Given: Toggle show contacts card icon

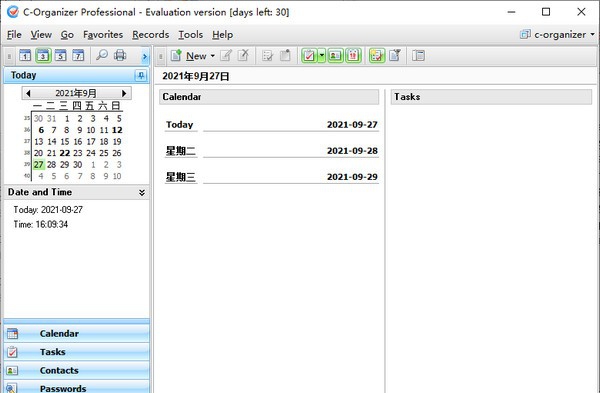Looking at the screenshot, I should pos(335,56).
